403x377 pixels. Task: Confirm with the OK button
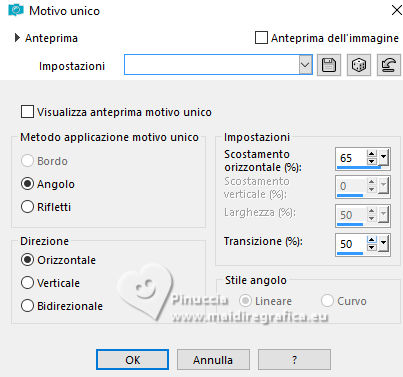pos(132,360)
